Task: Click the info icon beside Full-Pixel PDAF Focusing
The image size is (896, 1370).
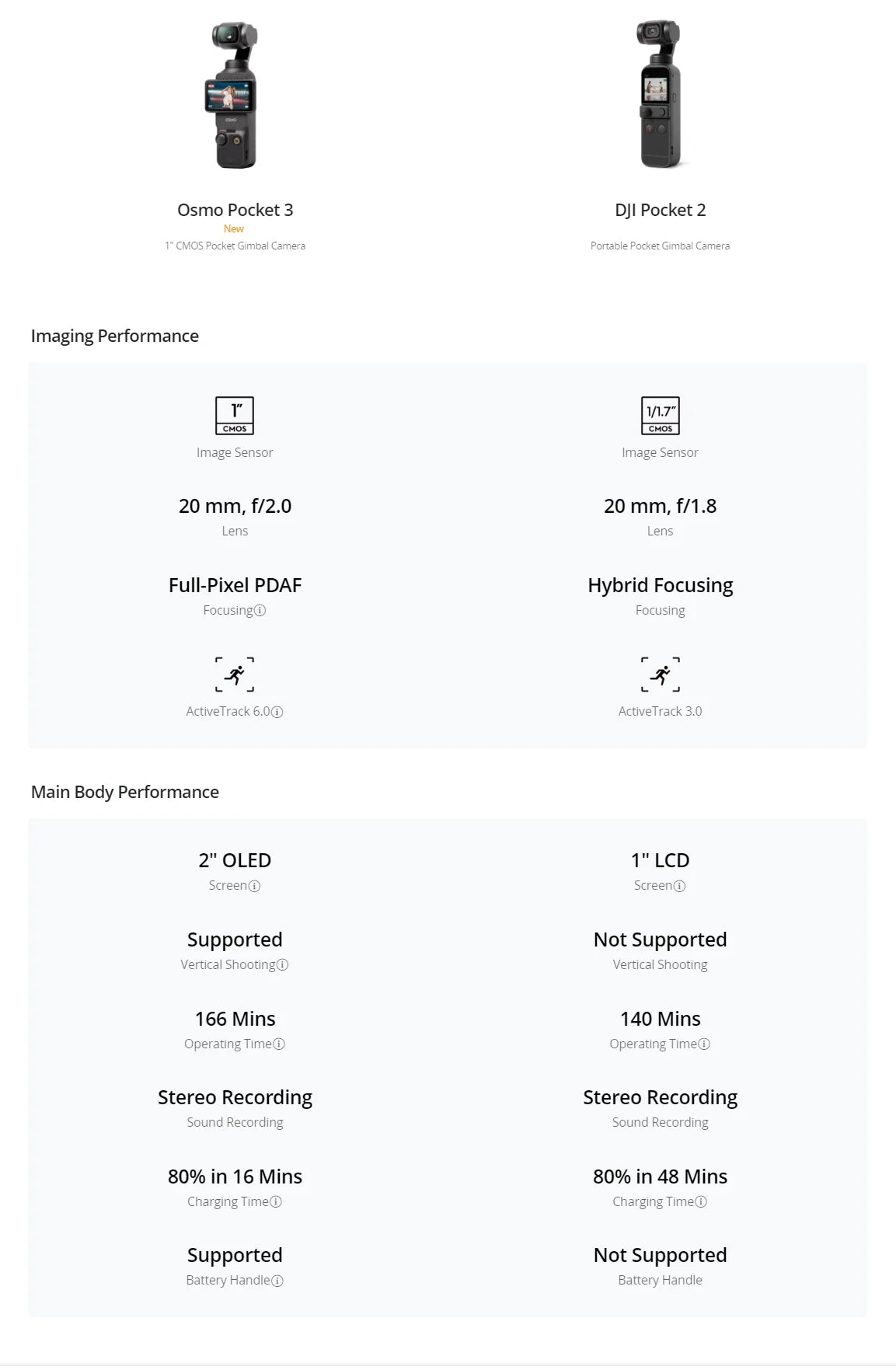Action: (x=260, y=611)
